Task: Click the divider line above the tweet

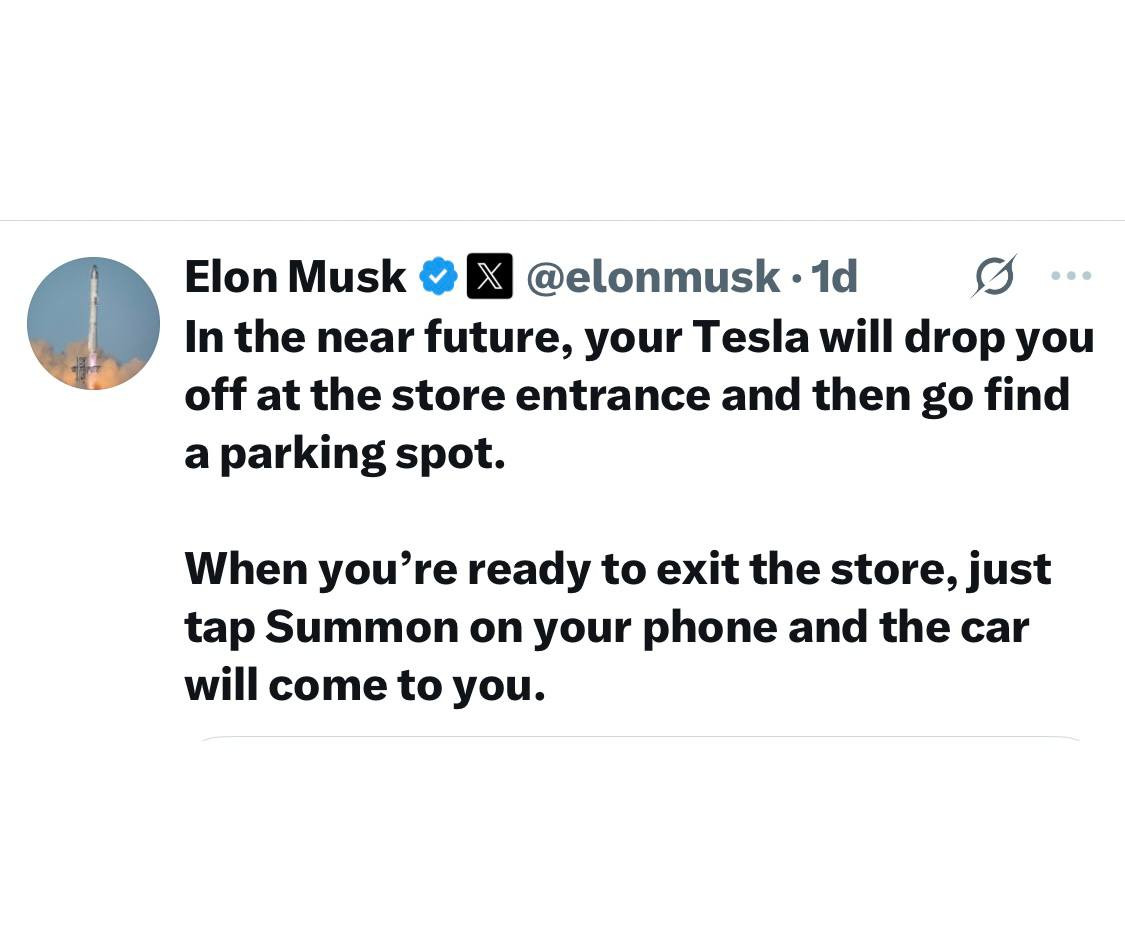Action: (562, 220)
